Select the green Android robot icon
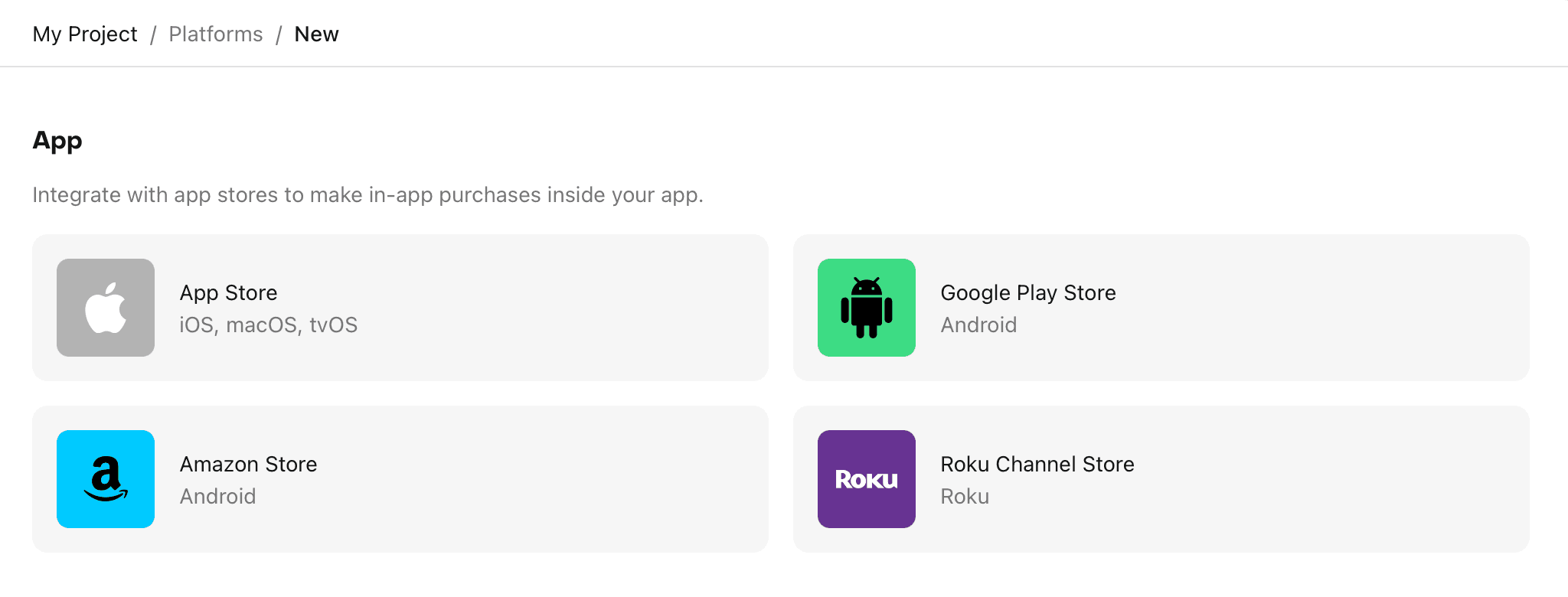The width and height of the screenshot is (1568, 597). click(x=867, y=308)
